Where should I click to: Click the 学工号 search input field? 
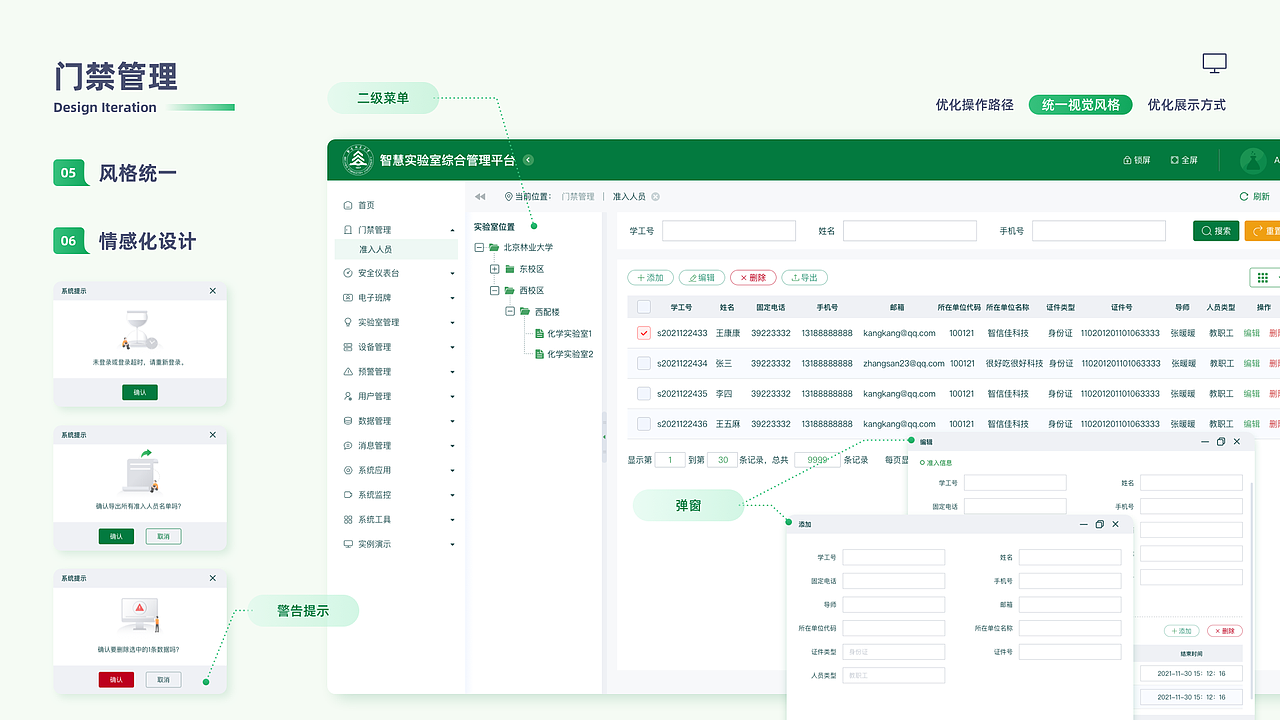729,231
